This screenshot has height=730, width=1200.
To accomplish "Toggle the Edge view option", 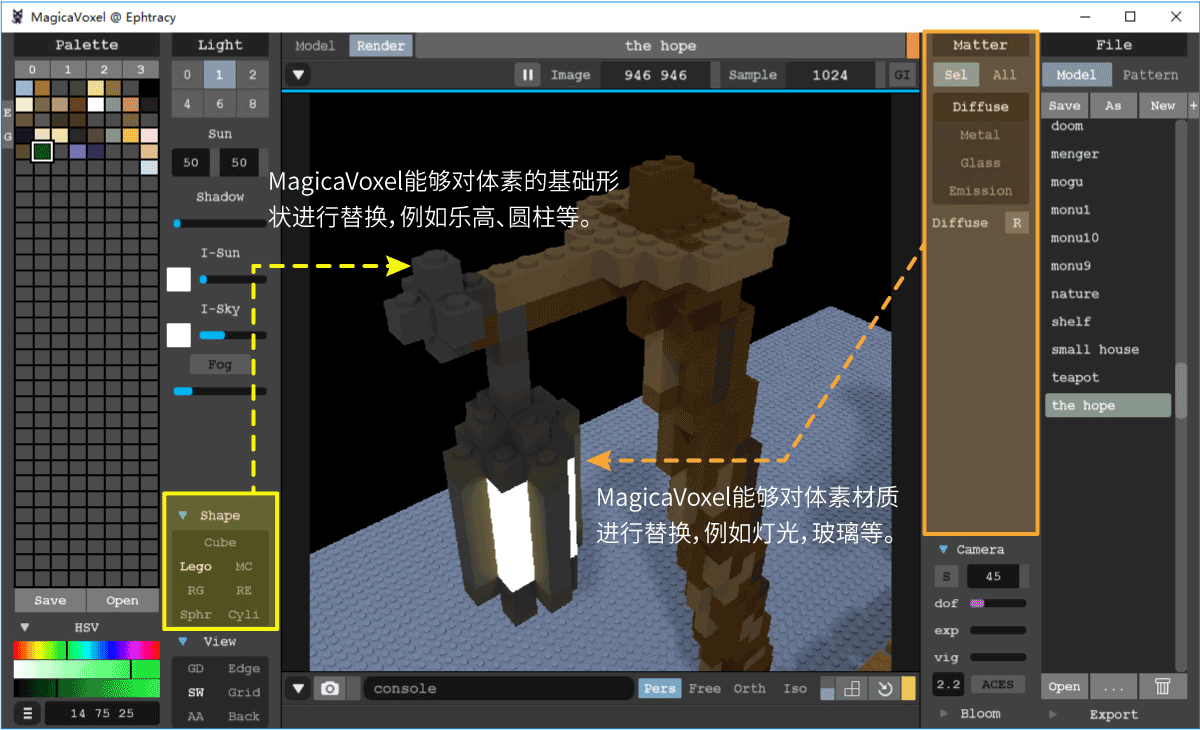I will click(x=243, y=668).
